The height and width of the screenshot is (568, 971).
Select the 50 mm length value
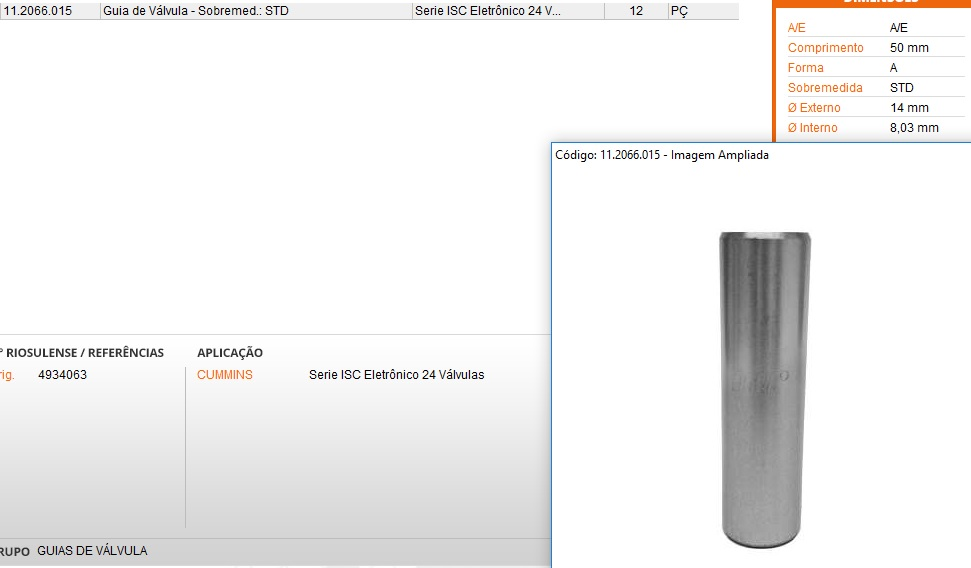(909, 48)
